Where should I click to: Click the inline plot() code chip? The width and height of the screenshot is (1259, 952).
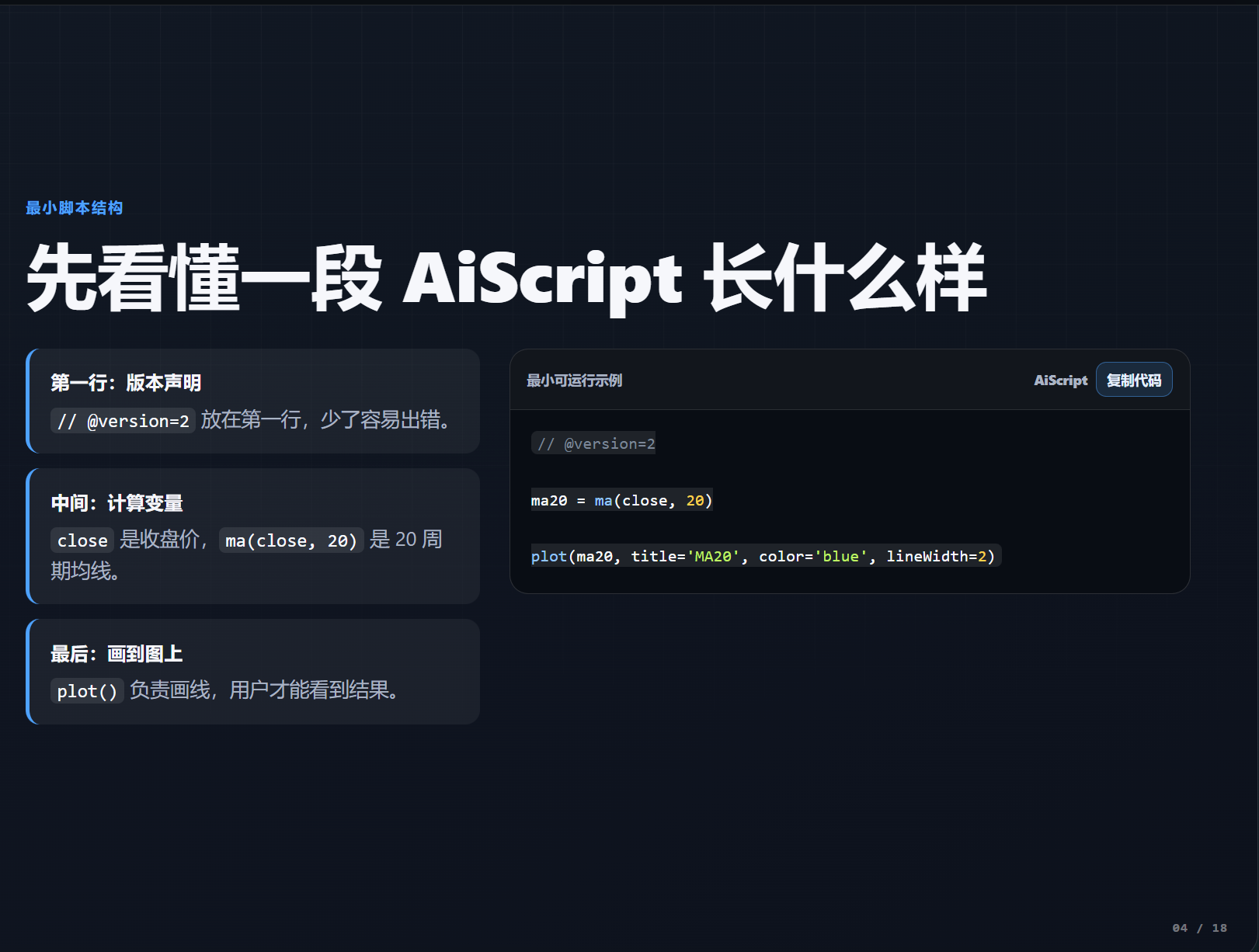pyautogui.click(x=87, y=691)
